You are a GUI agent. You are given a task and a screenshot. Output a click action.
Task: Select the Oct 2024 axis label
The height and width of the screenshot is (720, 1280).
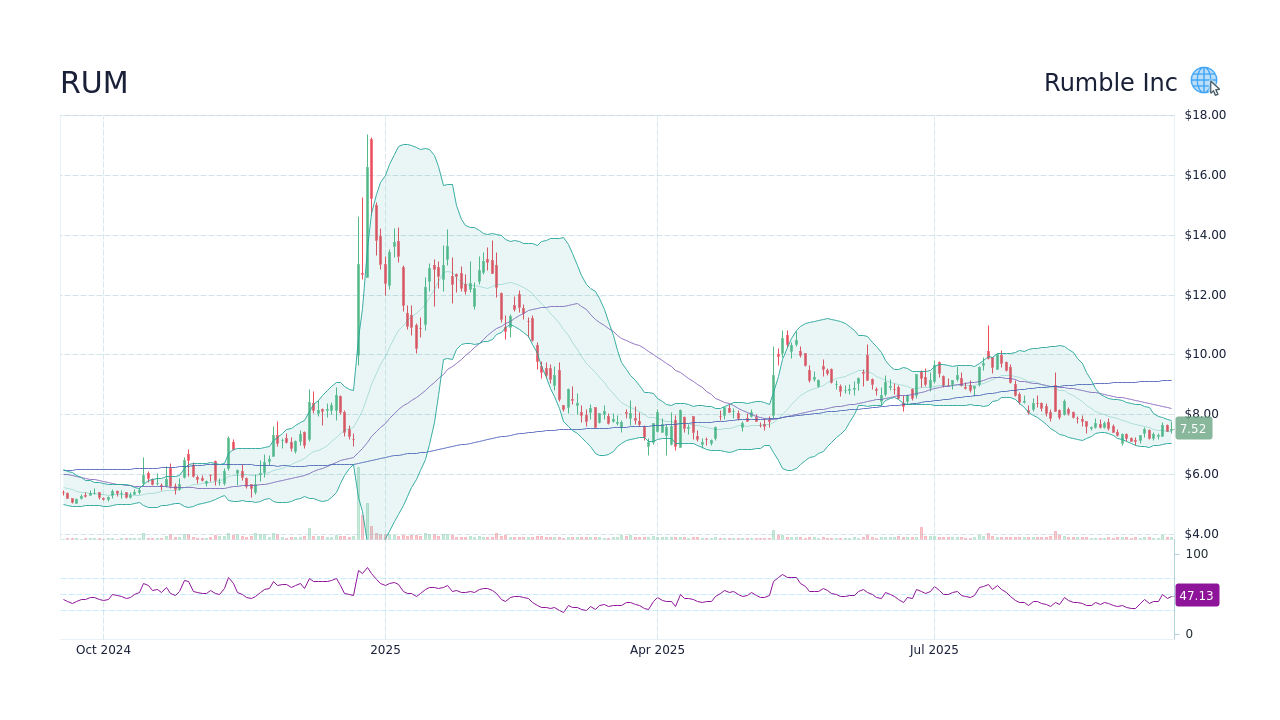[103, 649]
